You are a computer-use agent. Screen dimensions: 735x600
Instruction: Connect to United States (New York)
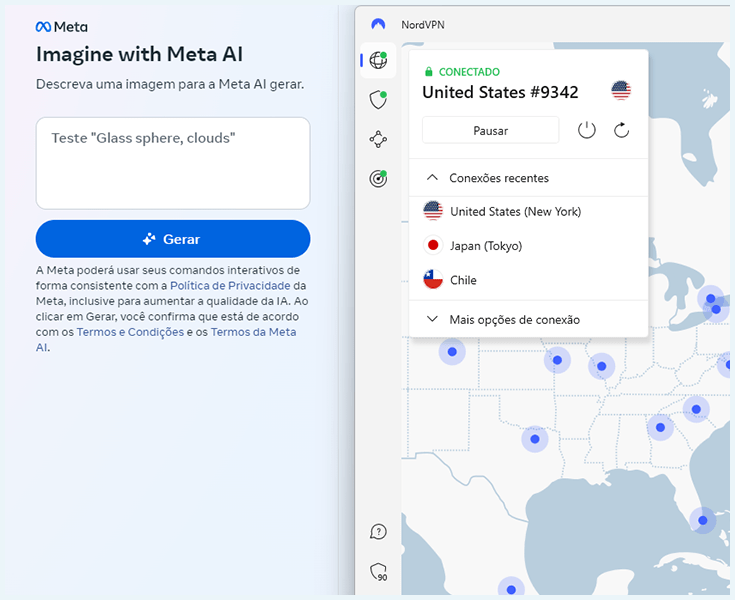coord(528,211)
